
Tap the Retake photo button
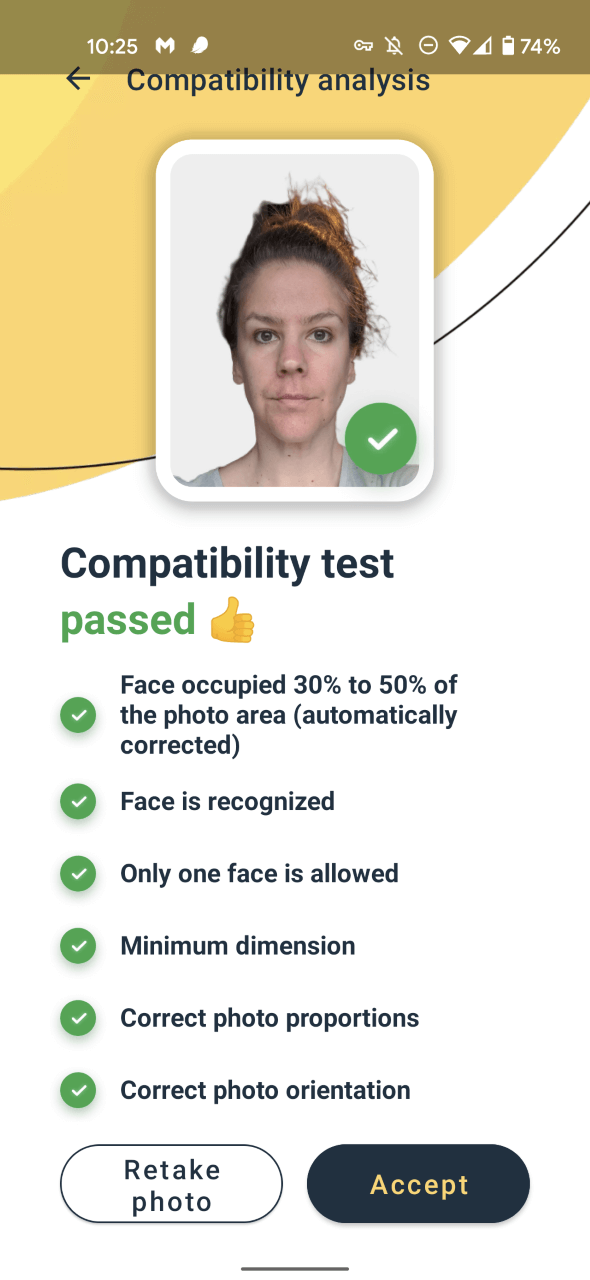(172, 1184)
